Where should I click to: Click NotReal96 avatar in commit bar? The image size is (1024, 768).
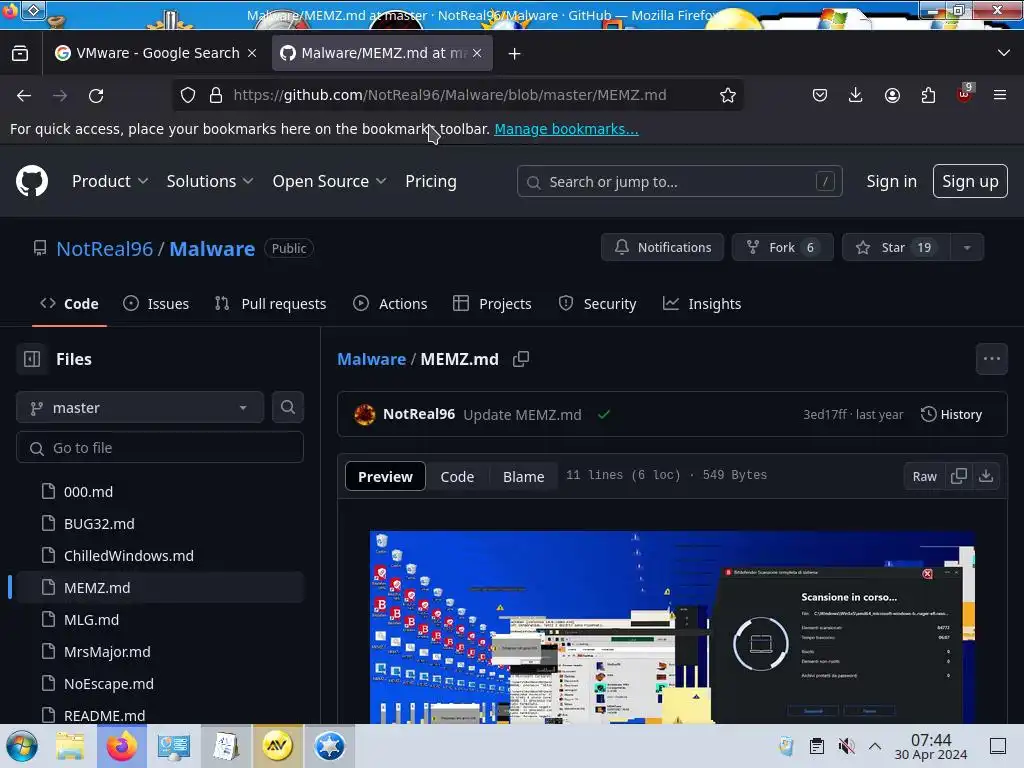364,414
